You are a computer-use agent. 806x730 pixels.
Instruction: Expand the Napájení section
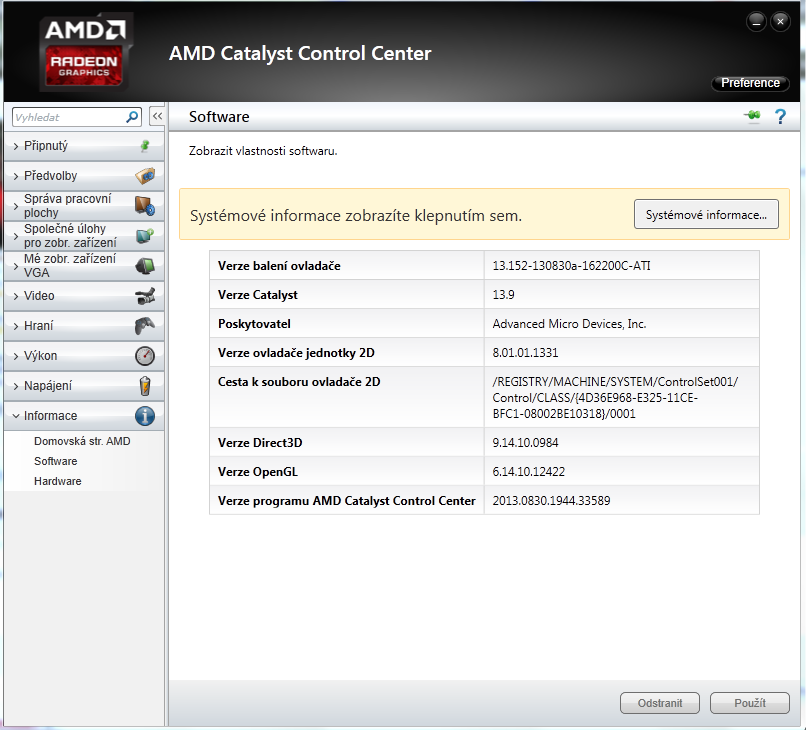coord(84,386)
